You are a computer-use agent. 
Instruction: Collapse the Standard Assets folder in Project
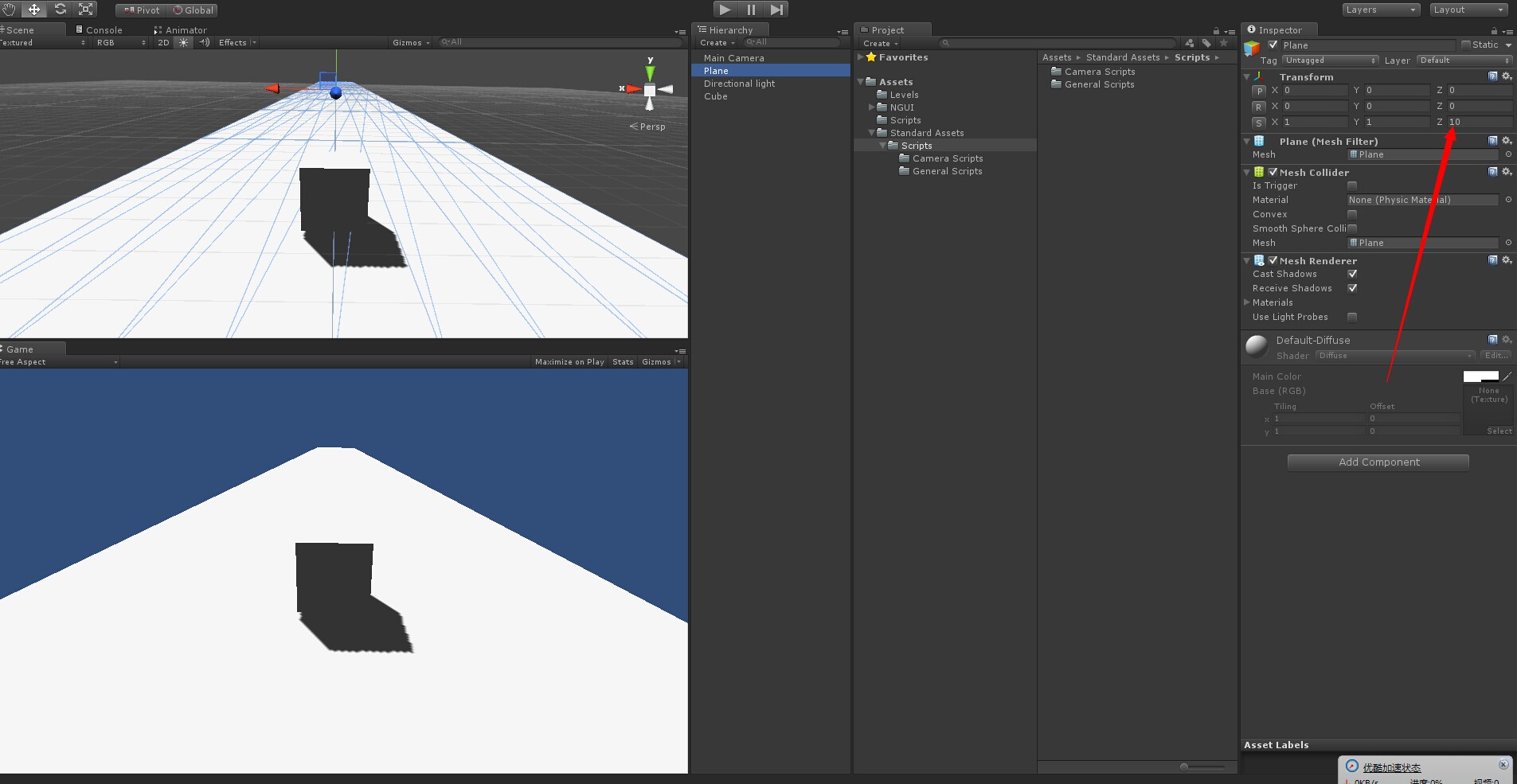870,133
